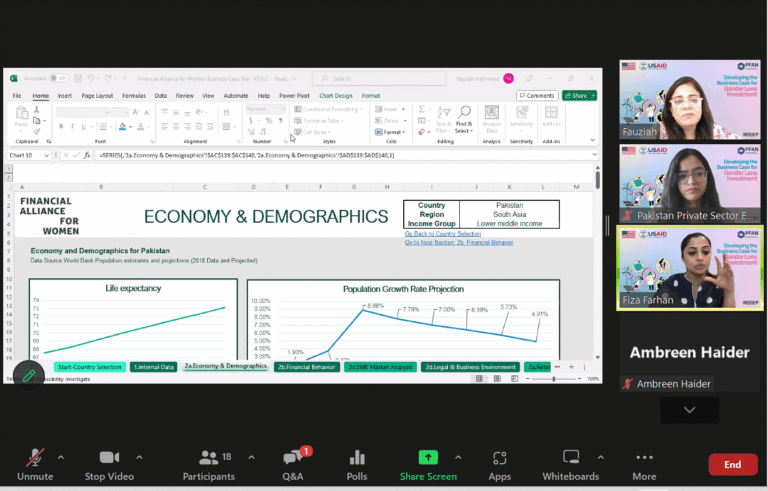
Task: Expand the arrow below participant video tiles
Action: [x=689, y=410]
